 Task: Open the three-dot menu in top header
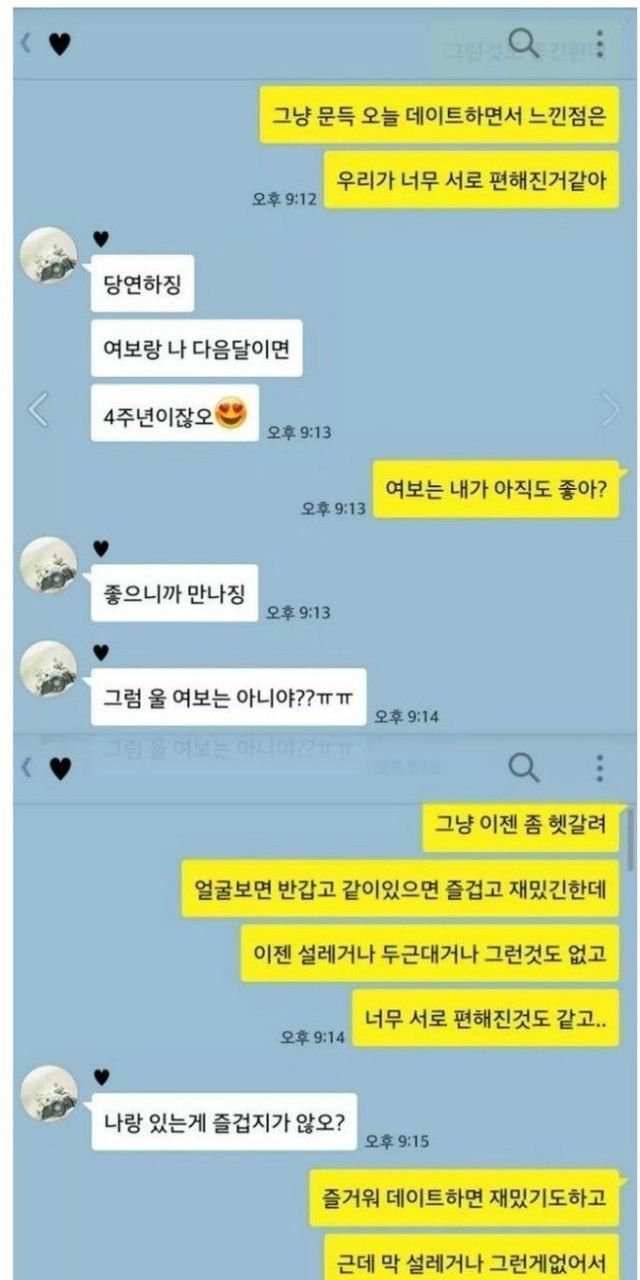pyautogui.click(x=599, y=44)
